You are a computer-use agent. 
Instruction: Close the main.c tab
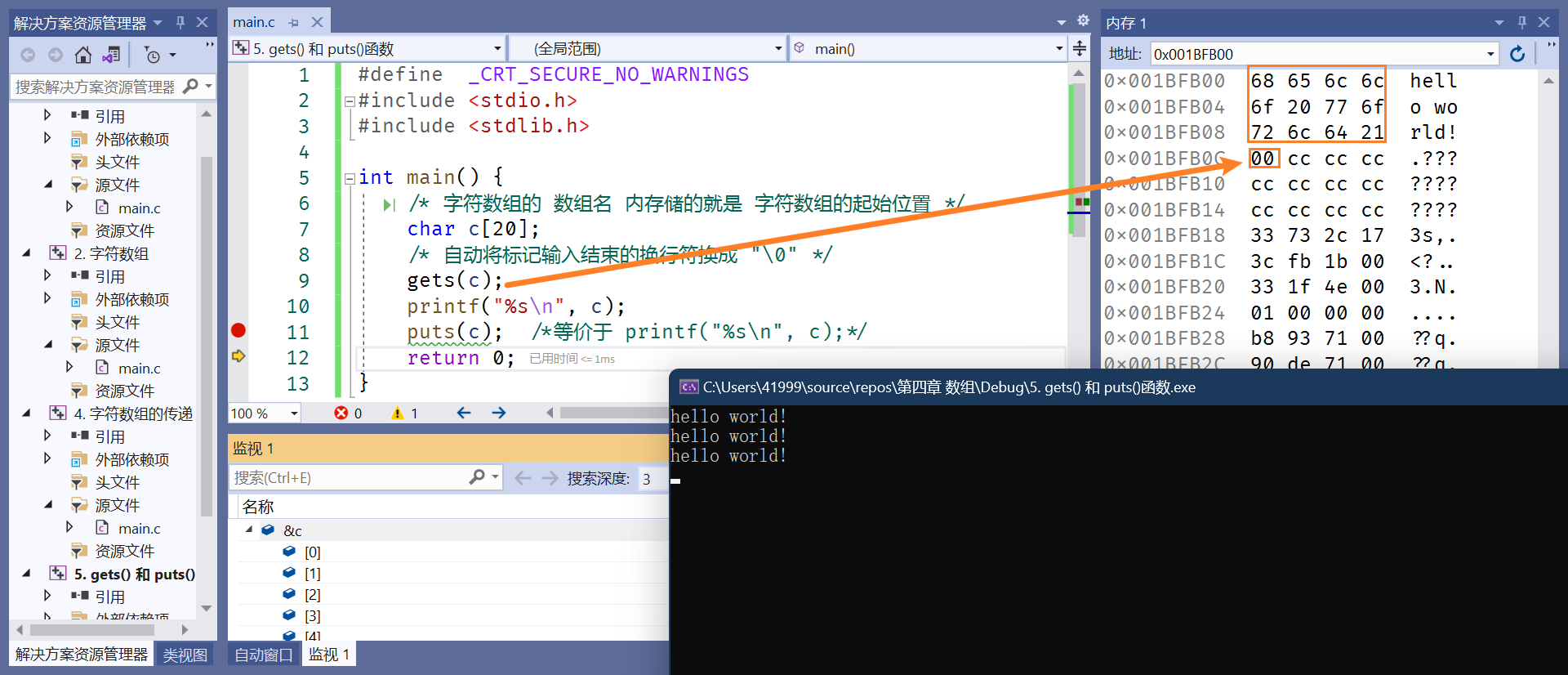[x=318, y=22]
